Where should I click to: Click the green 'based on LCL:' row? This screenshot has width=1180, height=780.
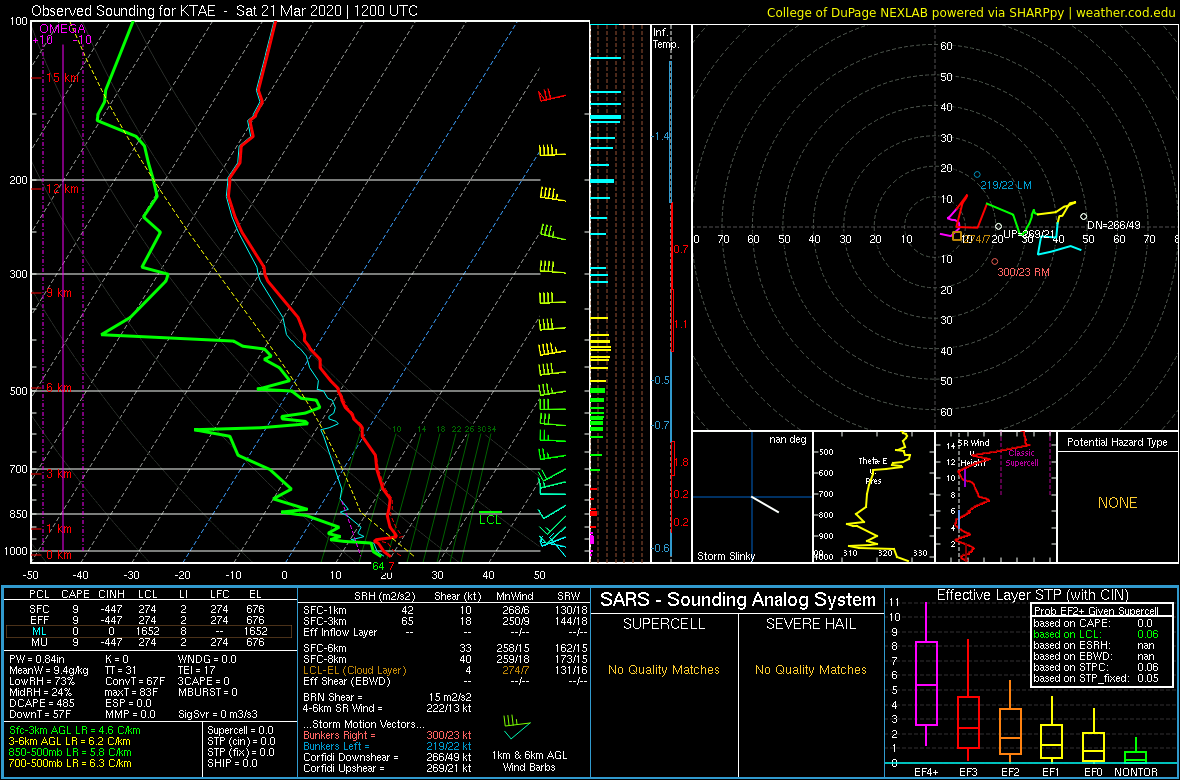(x=1094, y=634)
